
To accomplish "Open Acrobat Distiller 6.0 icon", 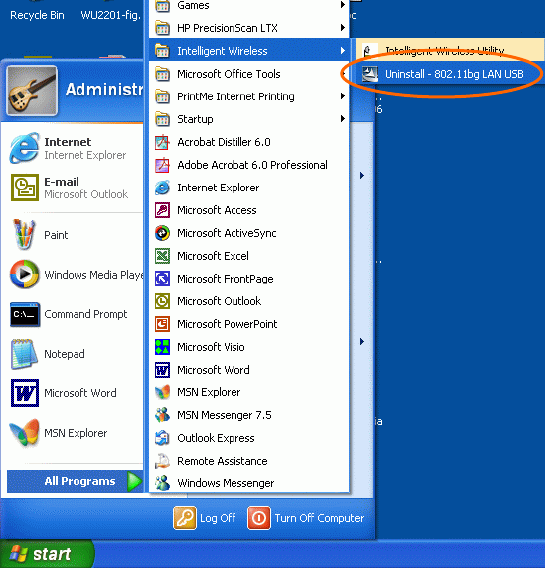I will (x=163, y=142).
